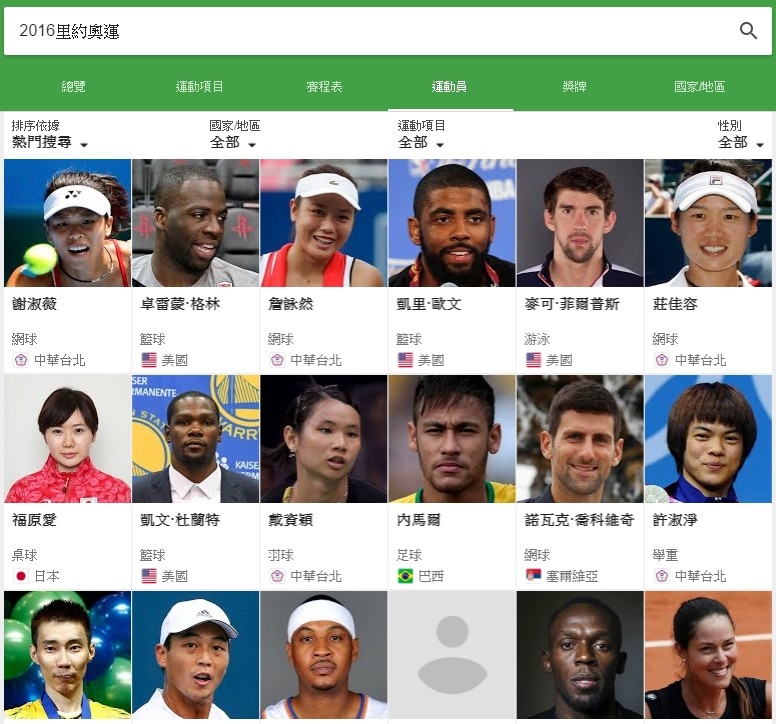Open the 排序依據 熱門搜尋 dropdown

[x=49, y=135]
